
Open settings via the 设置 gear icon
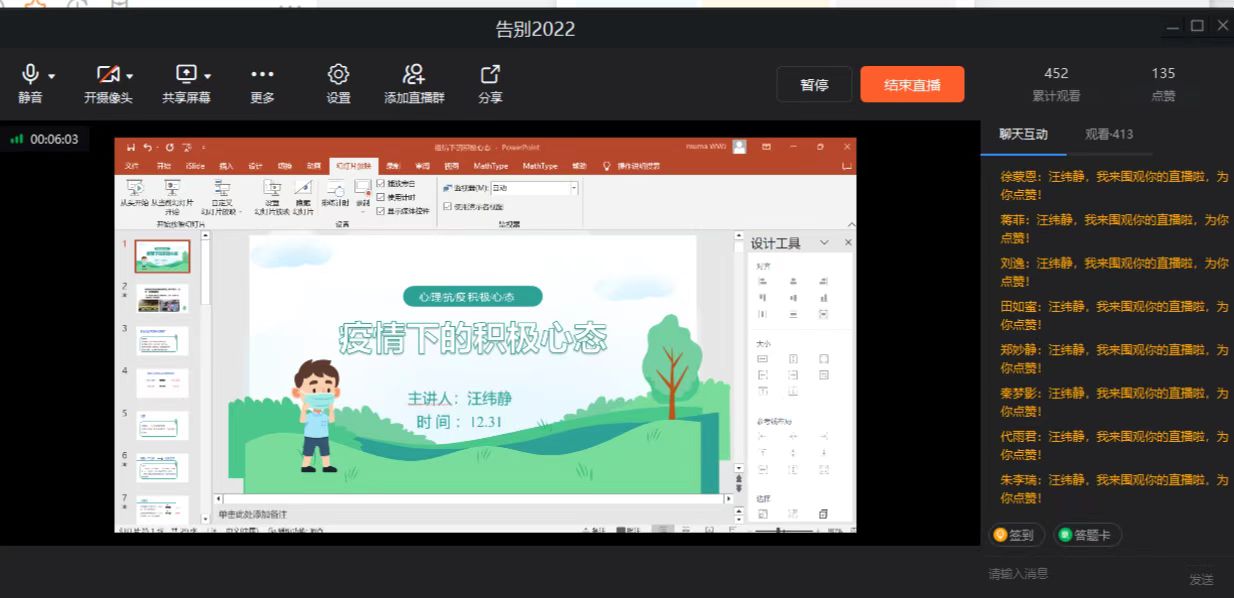[338, 75]
